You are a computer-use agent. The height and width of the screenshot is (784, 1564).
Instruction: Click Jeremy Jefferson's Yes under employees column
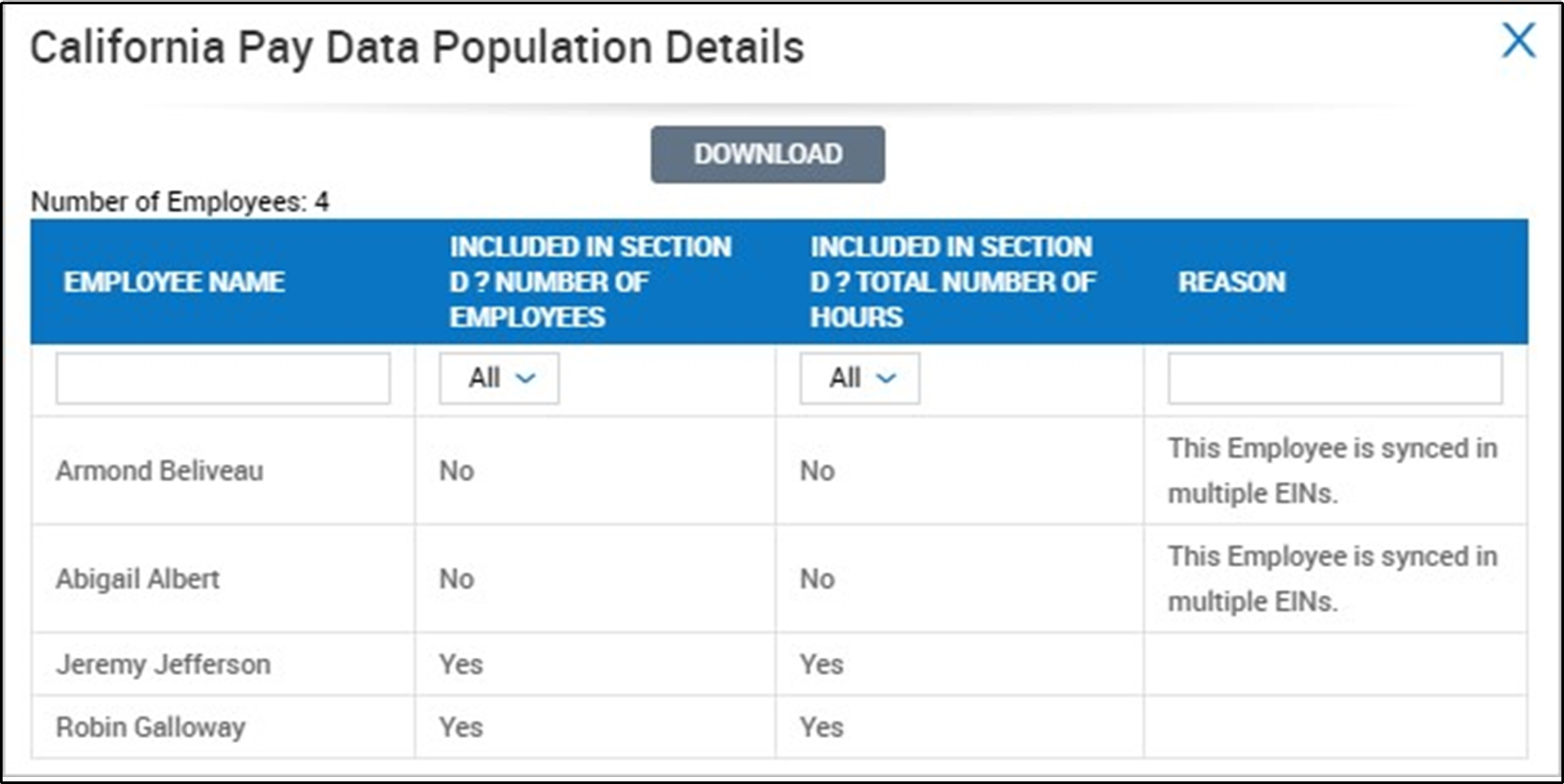[x=461, y=665]
